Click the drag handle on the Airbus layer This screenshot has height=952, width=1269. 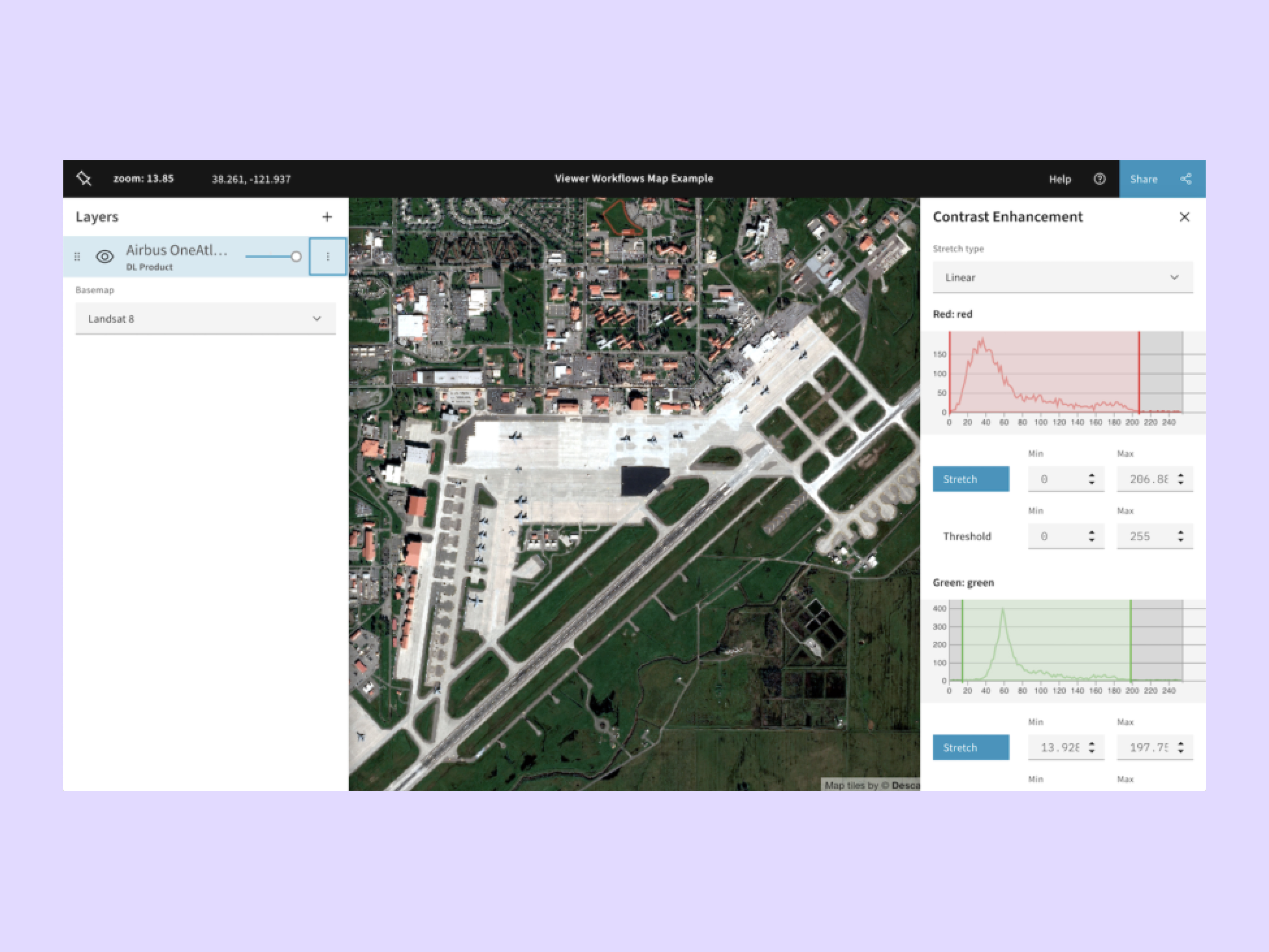(x=78, y=257)
